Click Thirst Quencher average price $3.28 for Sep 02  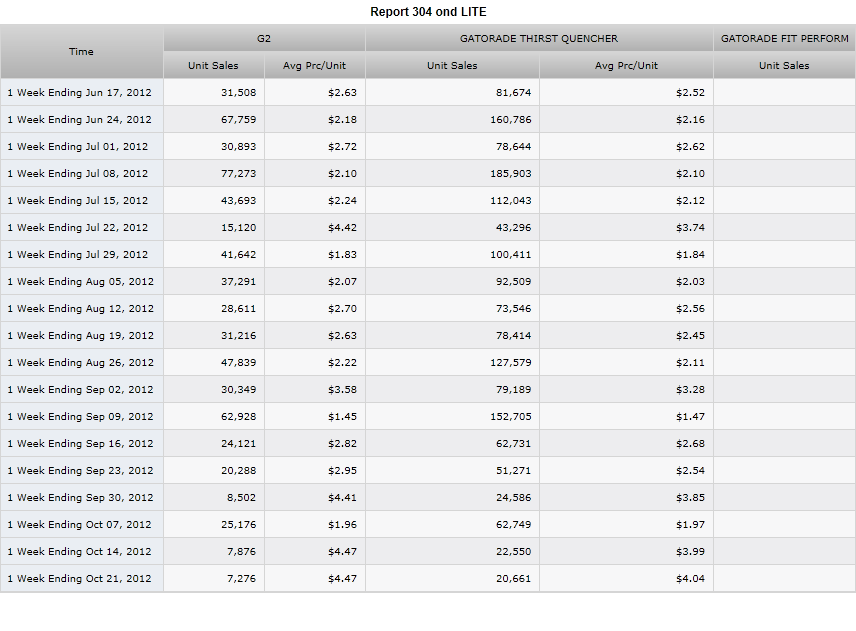click(x=690, y=390)
